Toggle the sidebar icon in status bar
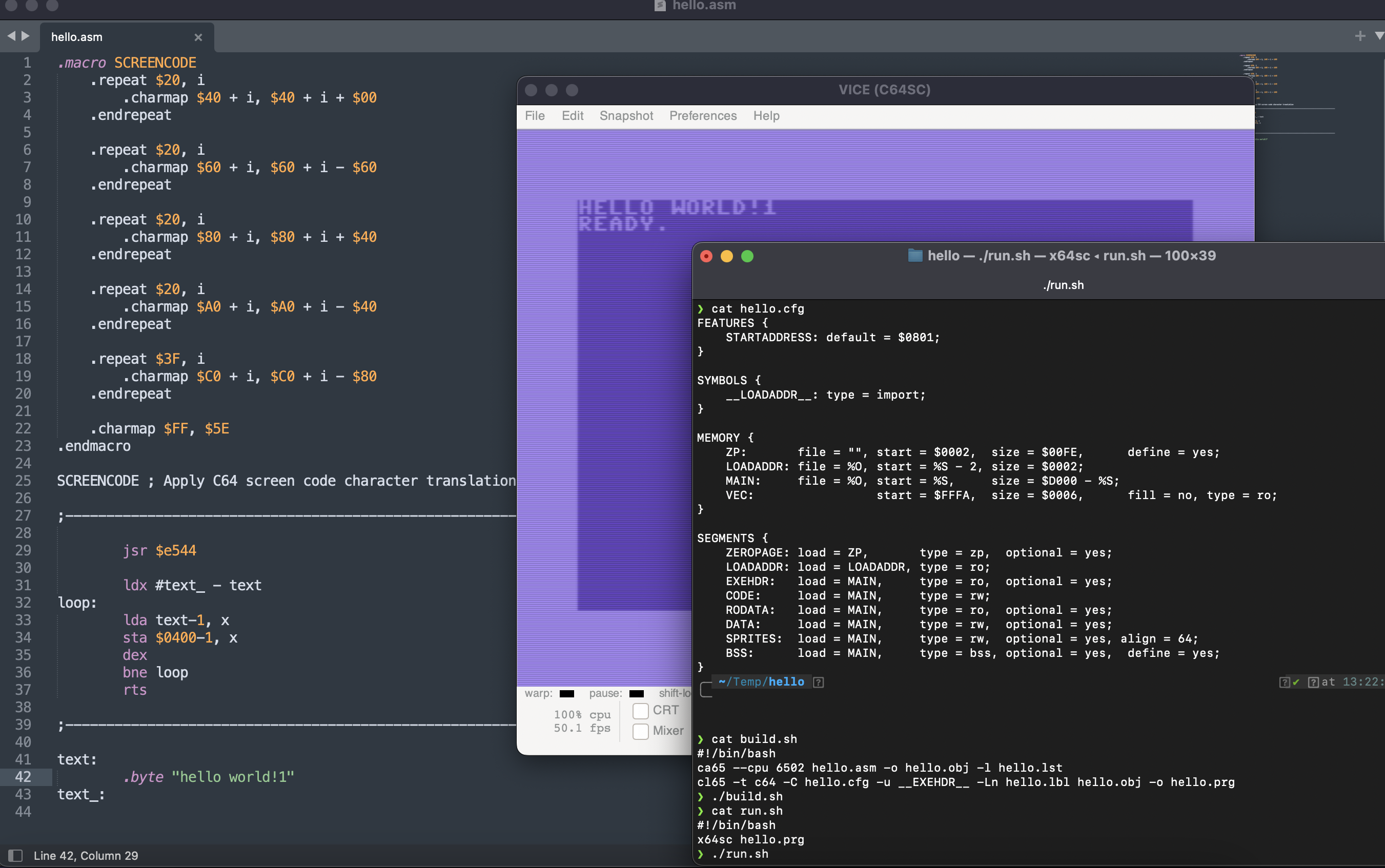The width and height of the screenshot is (1385, 868). pos(15,855)
